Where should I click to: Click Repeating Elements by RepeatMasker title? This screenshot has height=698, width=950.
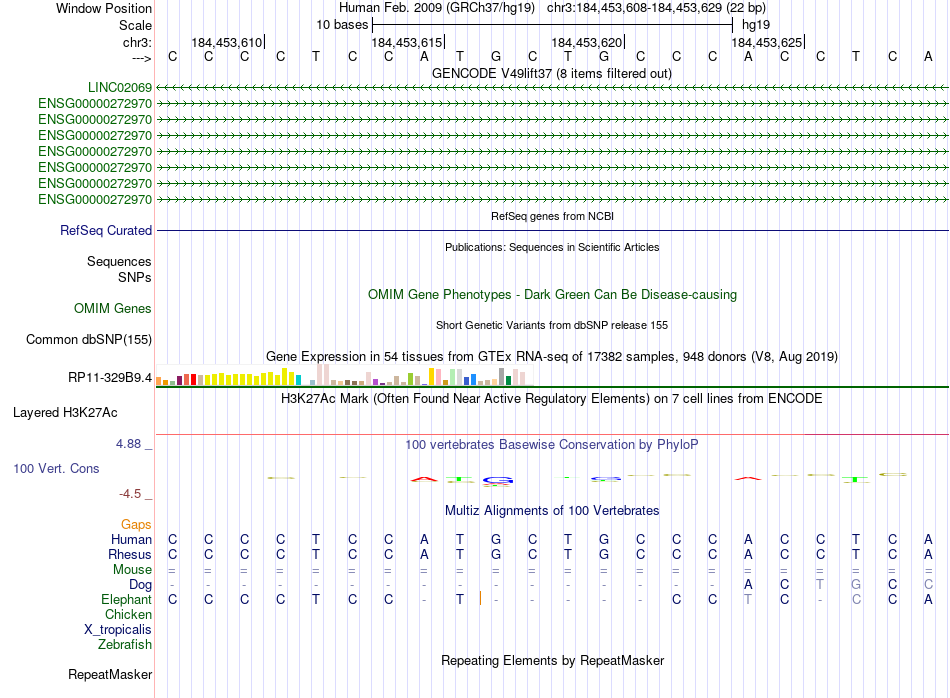[552, 660]
